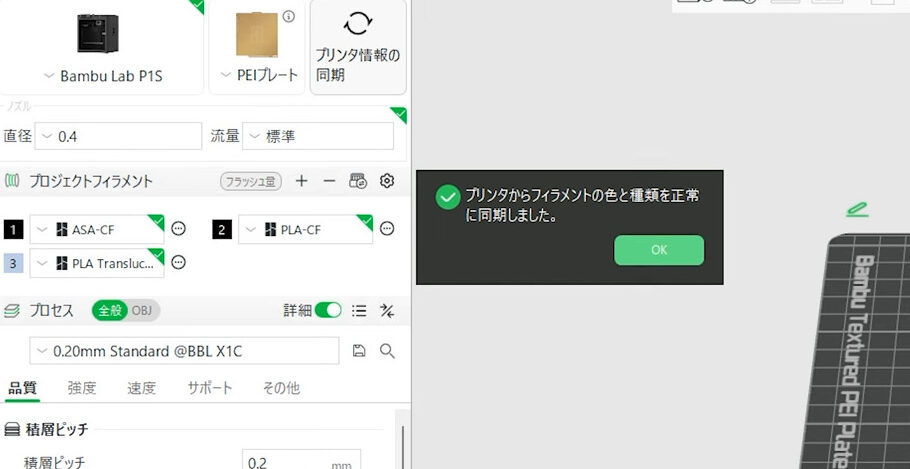Screen dimensions: 910x469
Task: Save the process preset with disk icon
Action: [x=359, y=351]
